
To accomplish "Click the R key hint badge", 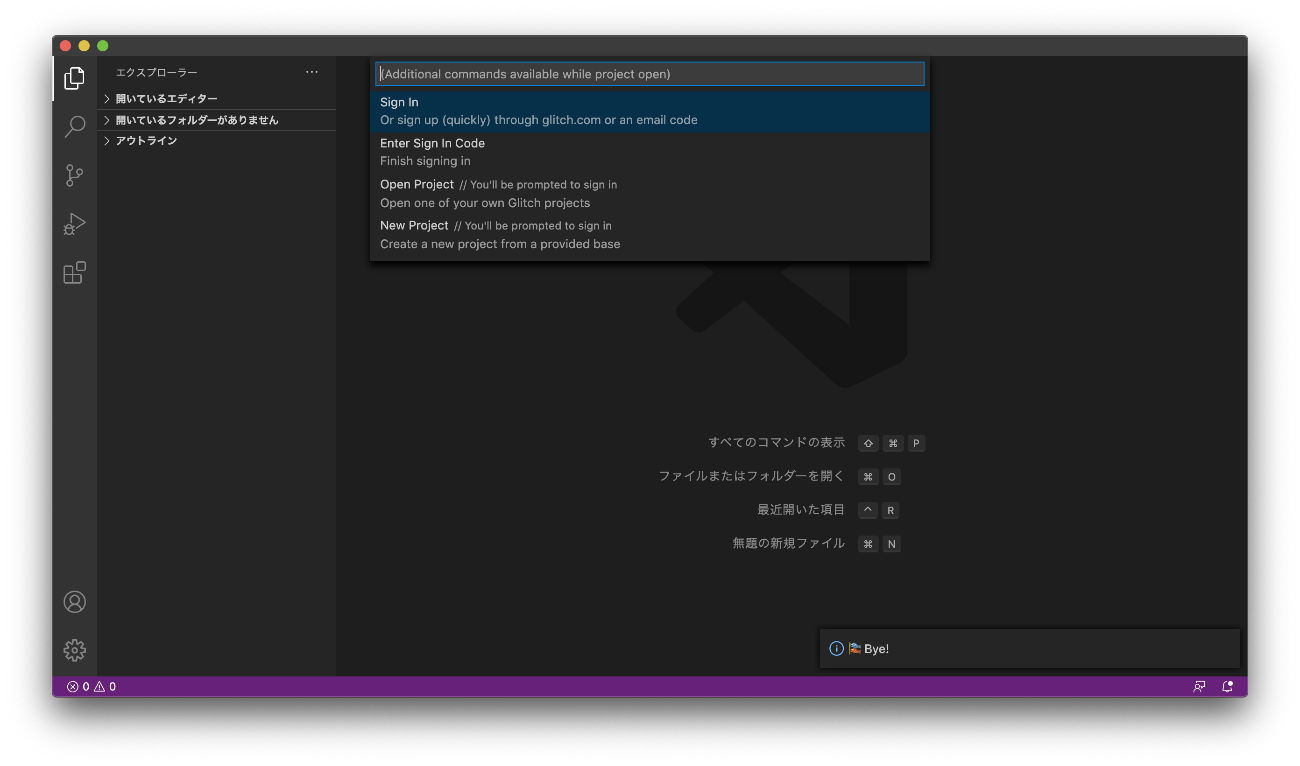I will tap(890, 511).
